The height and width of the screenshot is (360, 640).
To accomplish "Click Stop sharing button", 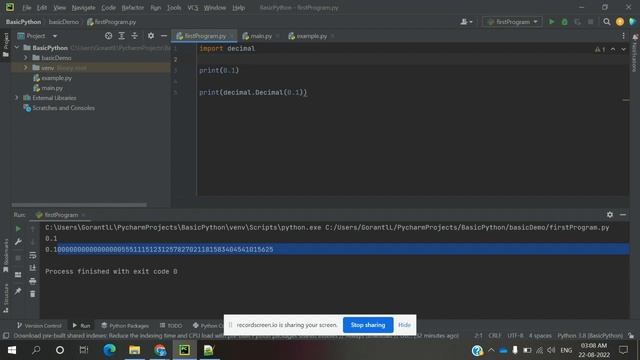I will 368,325.
